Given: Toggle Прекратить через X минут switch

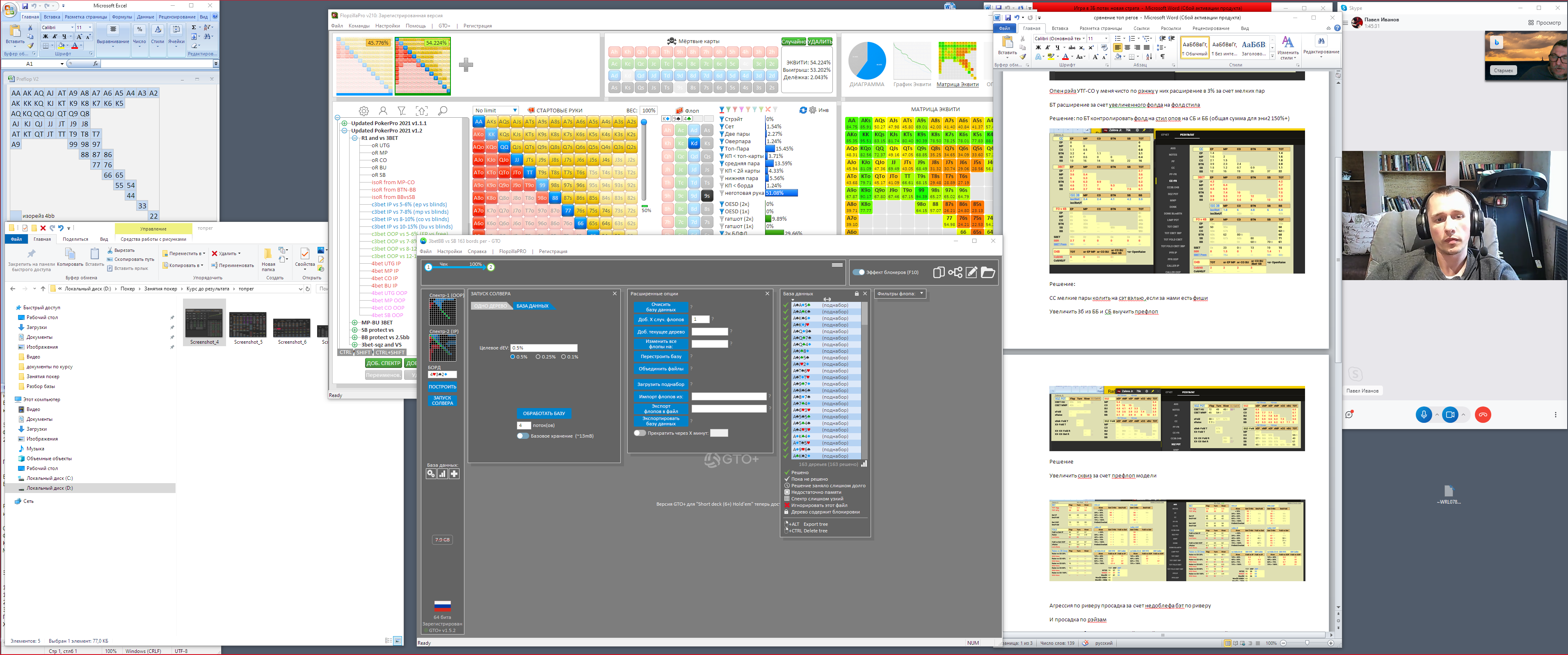Looking at the screenshot, I should [639, 434].
